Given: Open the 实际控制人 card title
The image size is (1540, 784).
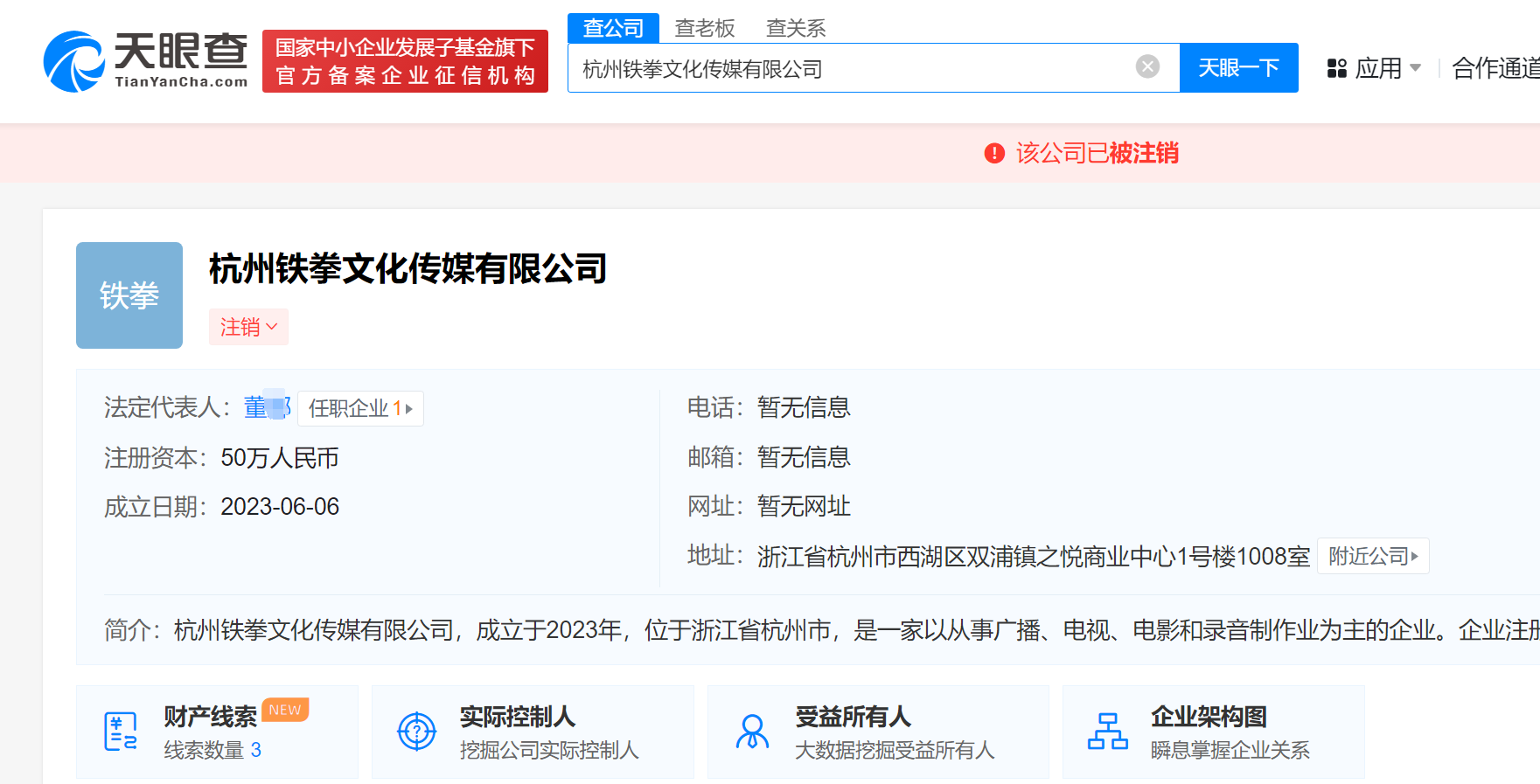Looking at the screenshot, I should [518, 717].
